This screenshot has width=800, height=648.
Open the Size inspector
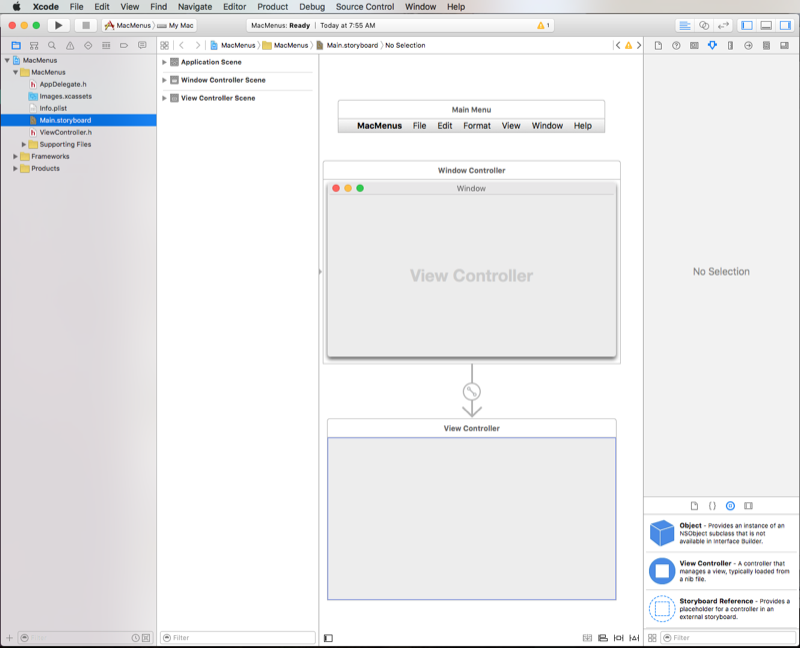click(x=730, y=44)
